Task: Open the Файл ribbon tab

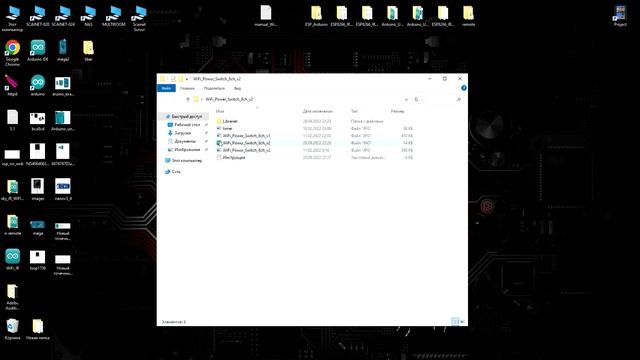Action: [x=166, y=88]
